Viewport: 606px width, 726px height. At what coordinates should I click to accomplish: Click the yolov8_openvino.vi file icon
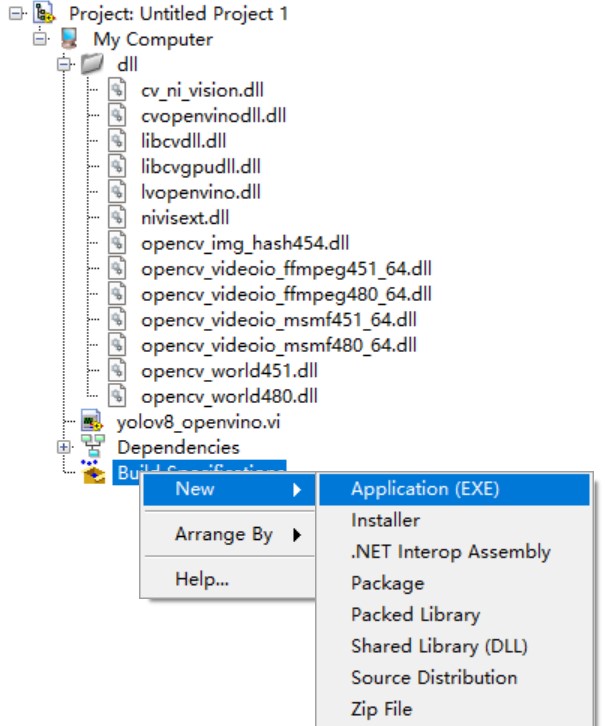coord(93,422)
